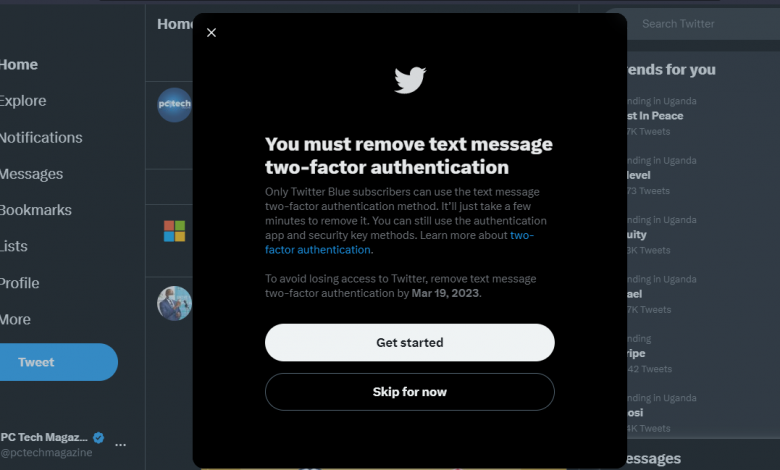The image size is (780, 470).
Task: Open Notifications in the sidebar
Action: (41, 138)
